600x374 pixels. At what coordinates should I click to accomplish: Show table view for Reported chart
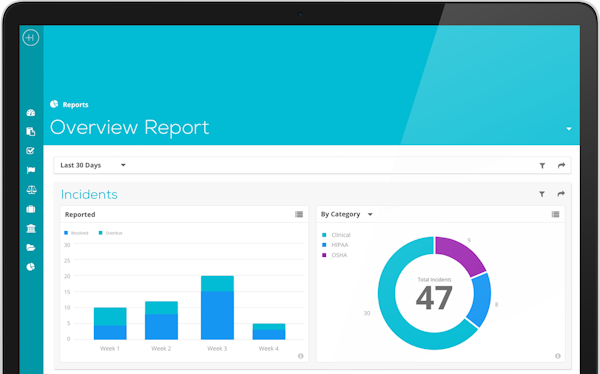click(x=299, y=214)
